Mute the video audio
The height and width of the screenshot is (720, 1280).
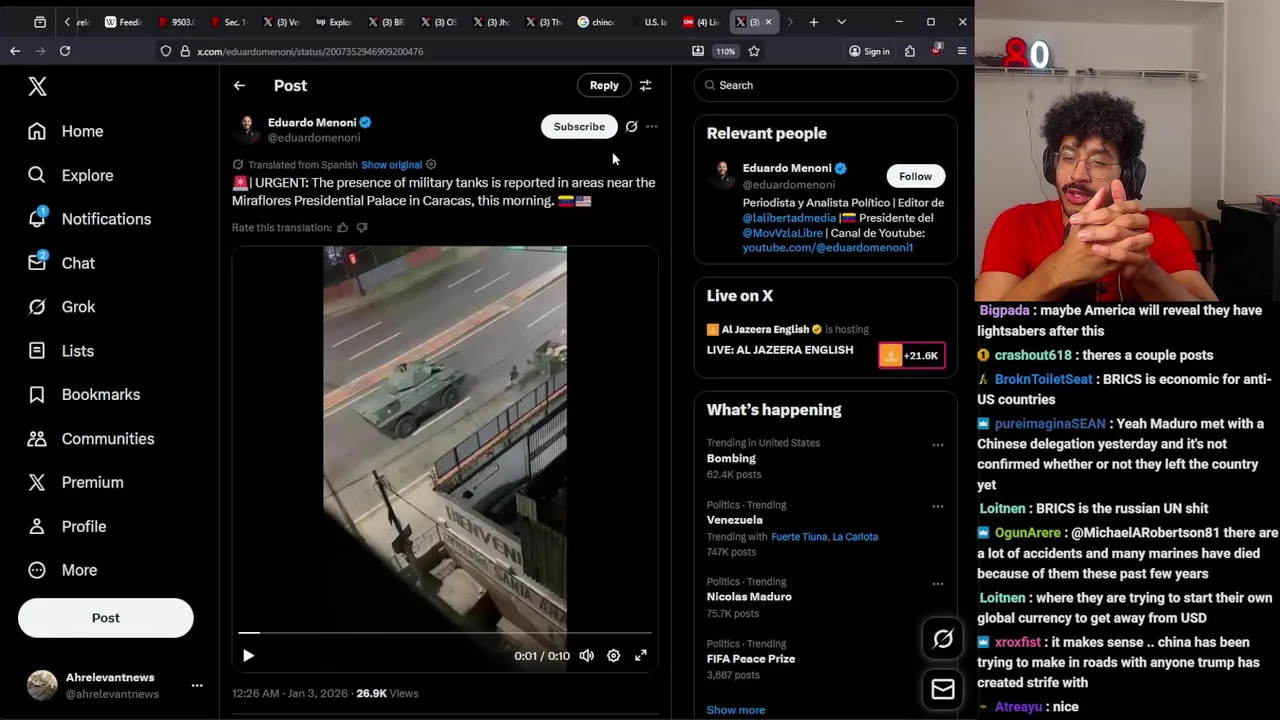[587, 656]
